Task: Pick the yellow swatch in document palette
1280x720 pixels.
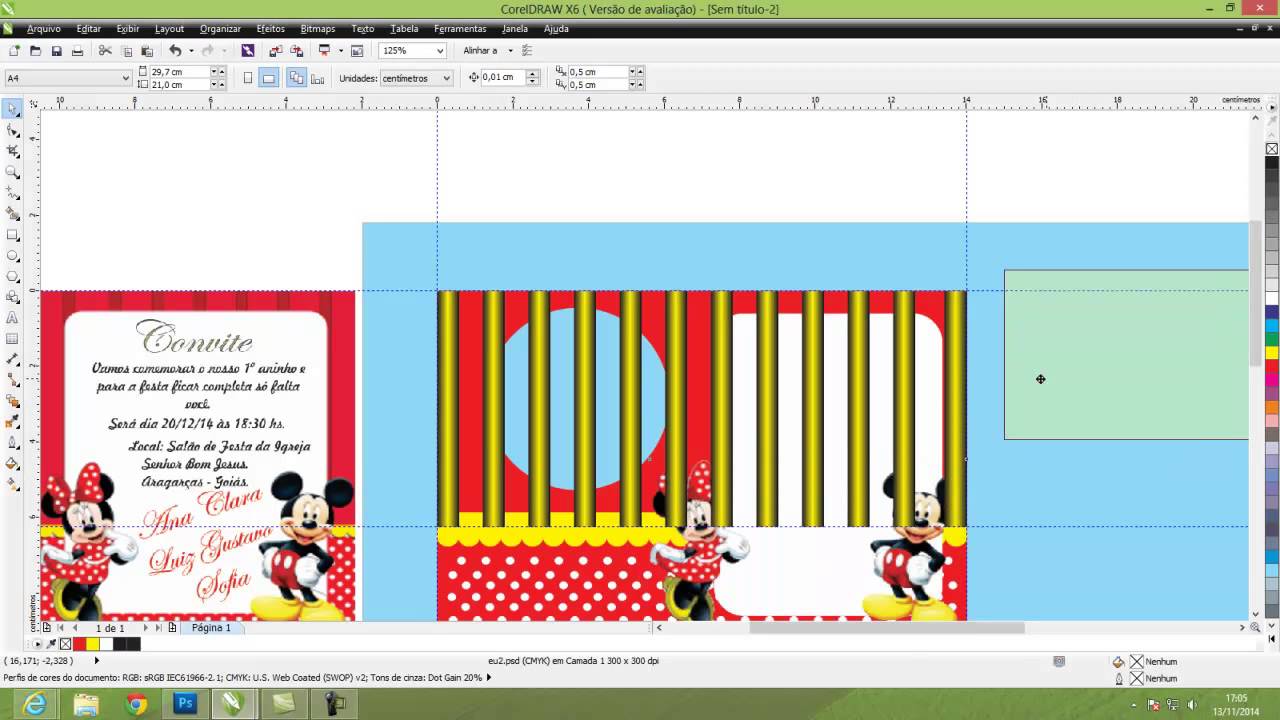Action: 93,644
